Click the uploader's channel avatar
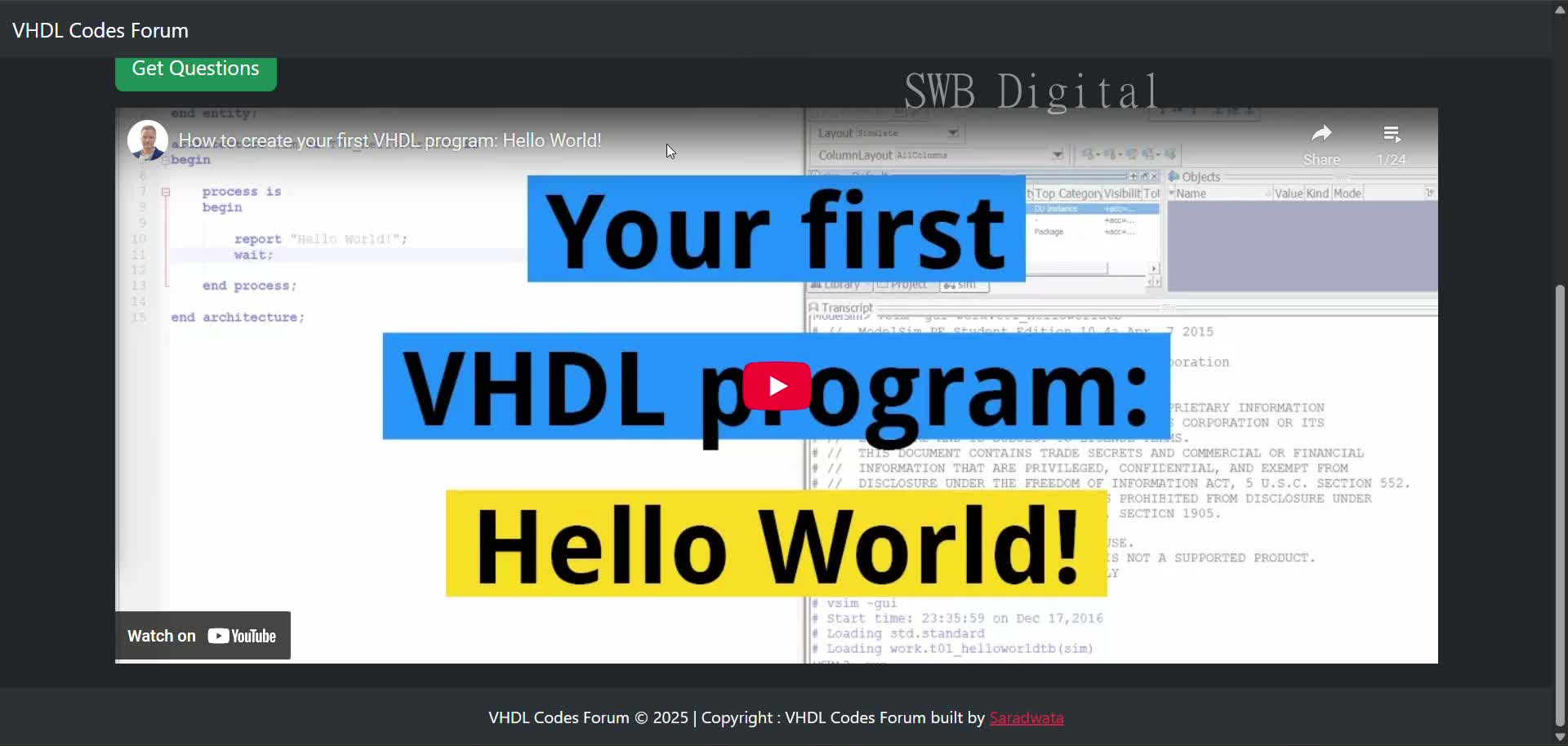This screenshot has width=1568, height=746. click(x=147, y=140)
